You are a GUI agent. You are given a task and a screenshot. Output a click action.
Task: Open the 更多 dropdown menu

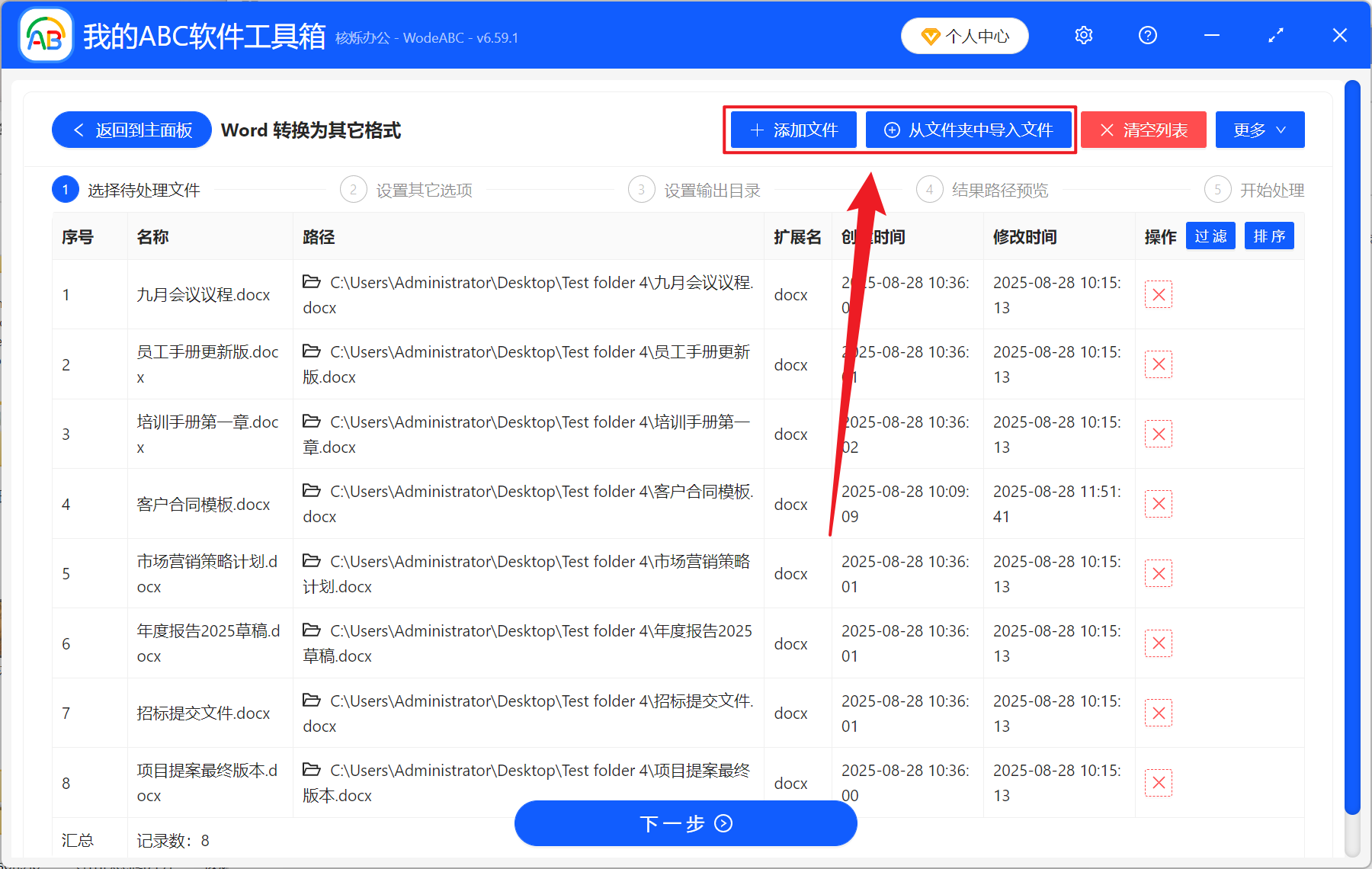click(1259, 130)
